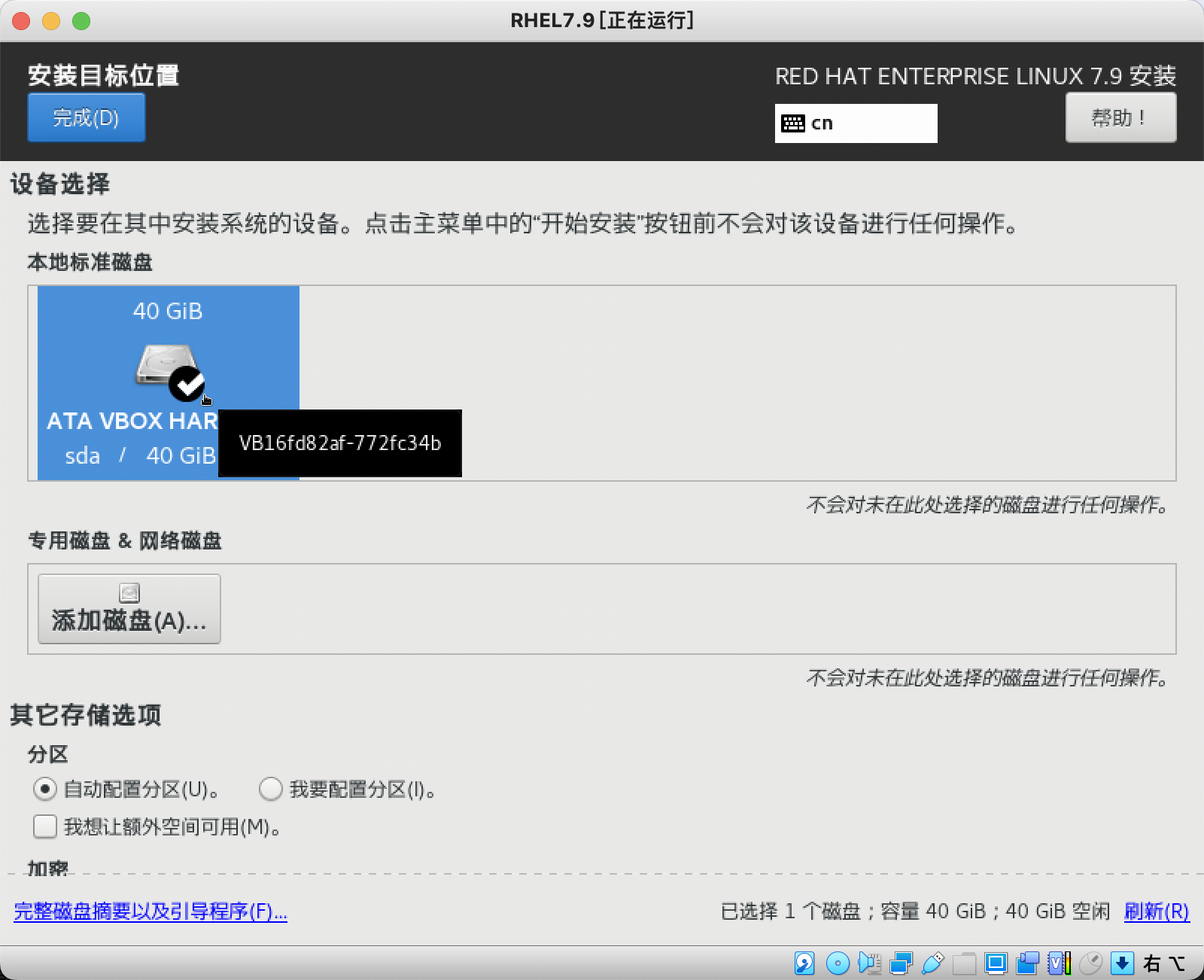Click the hard disk activity icon in VirtualBox status bar

(804, 963)
